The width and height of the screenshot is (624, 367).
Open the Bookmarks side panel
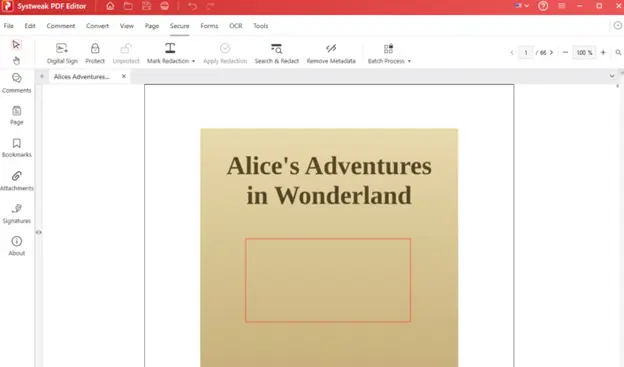[x=16, y=148]
